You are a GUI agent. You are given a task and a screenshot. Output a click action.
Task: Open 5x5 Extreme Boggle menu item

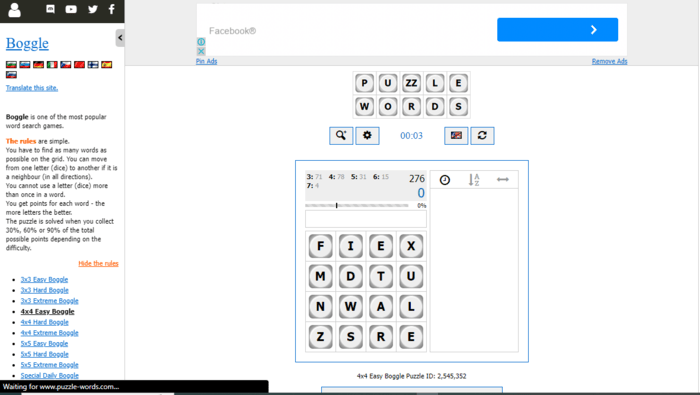[x=50, y=365]
